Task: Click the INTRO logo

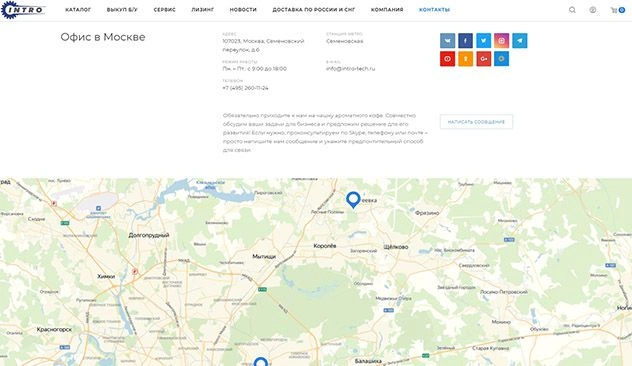Action: [x=23, y=10]
